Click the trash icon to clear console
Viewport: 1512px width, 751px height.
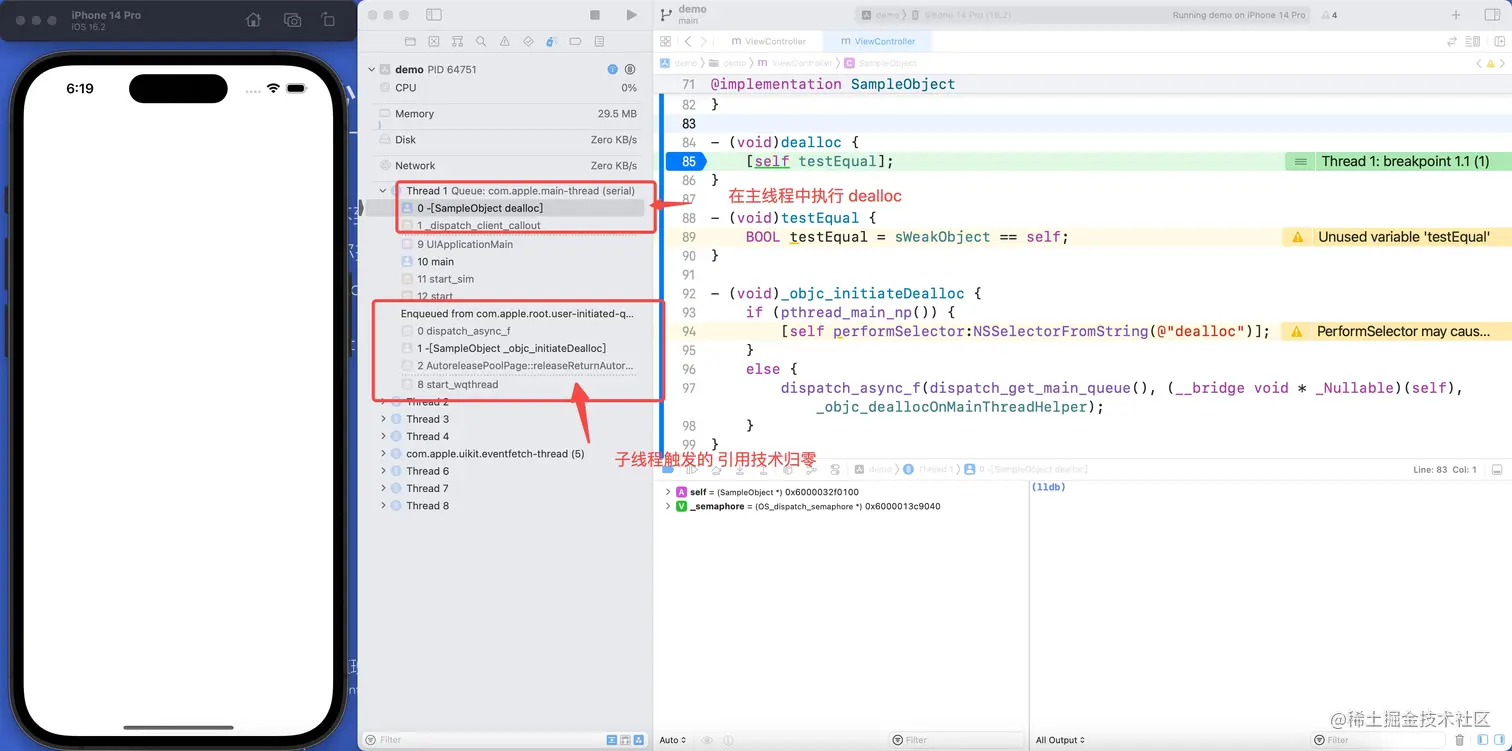point(1459,740)
